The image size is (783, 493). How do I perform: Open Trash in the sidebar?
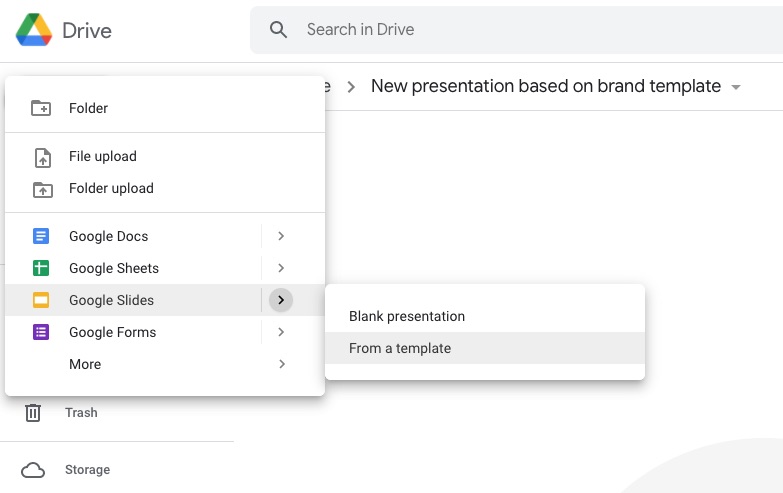point(81,413)
